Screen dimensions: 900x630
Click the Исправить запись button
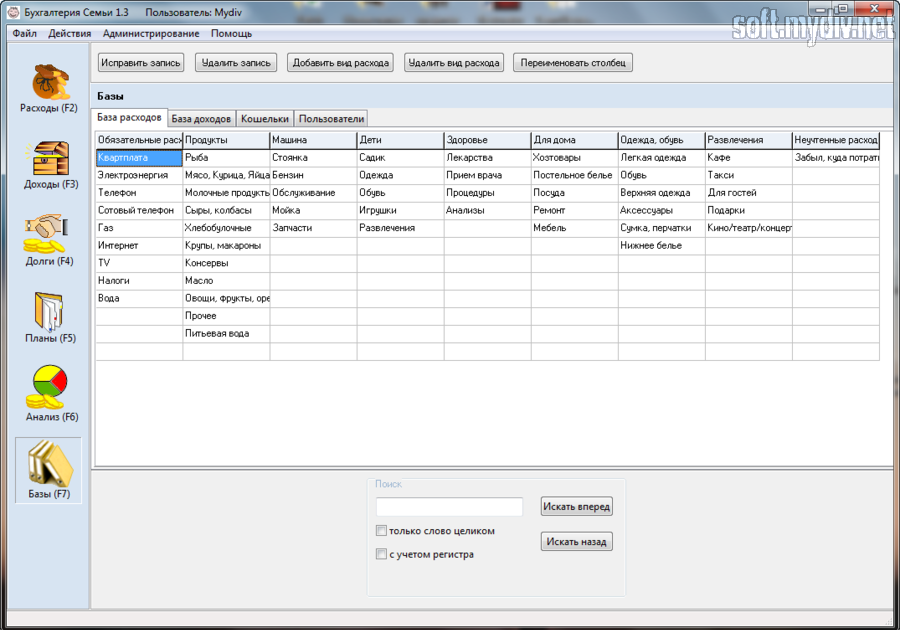click(141, 63)
